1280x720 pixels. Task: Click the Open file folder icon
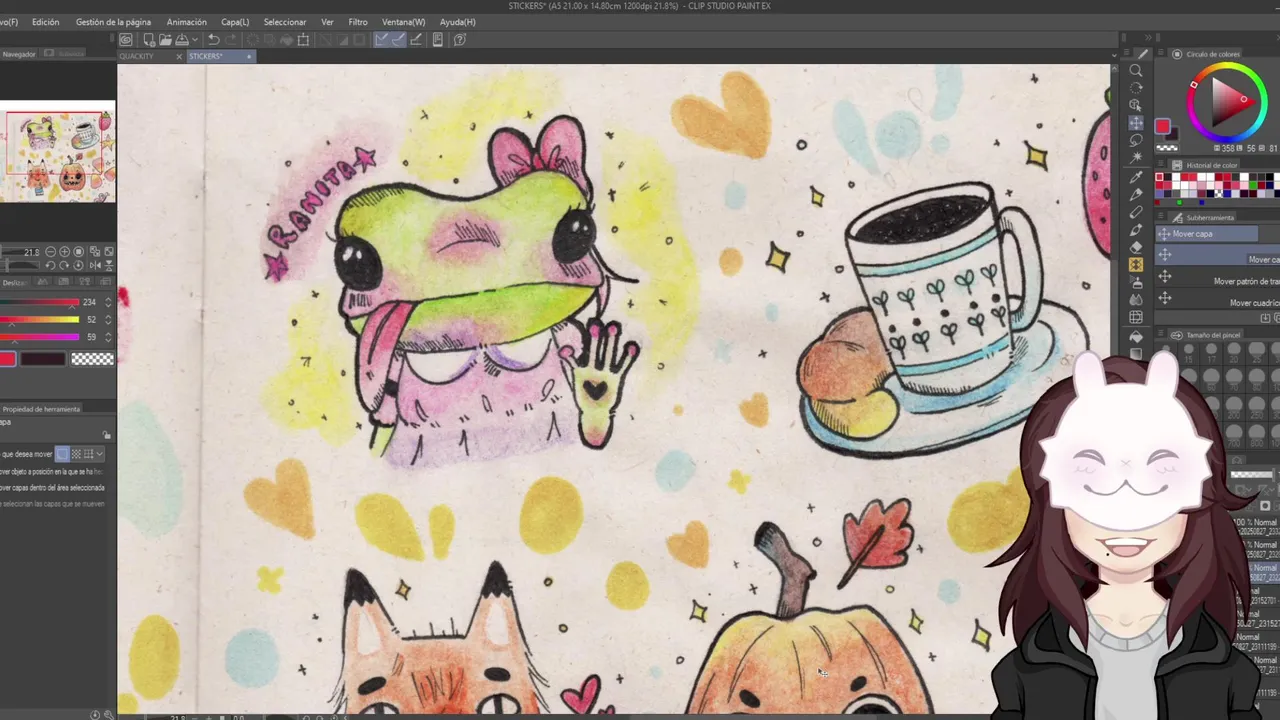coord(165,40)
